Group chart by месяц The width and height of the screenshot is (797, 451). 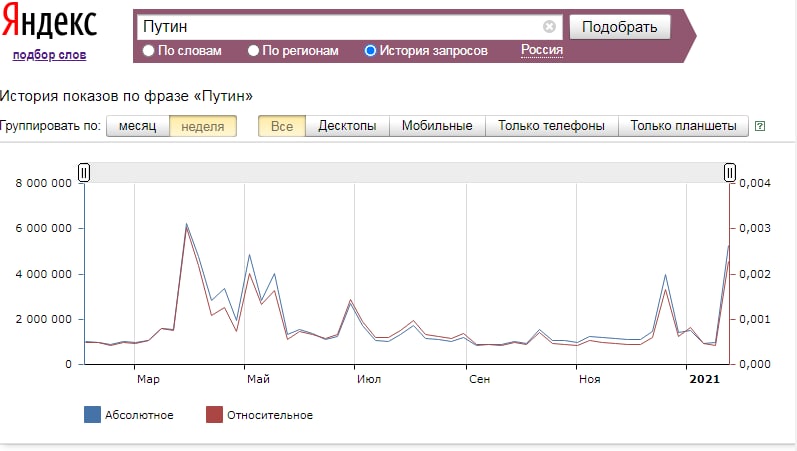137,126
